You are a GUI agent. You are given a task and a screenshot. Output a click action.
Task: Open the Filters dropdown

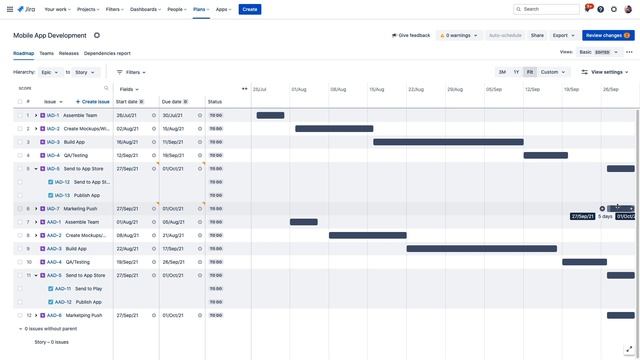tap(131, 72)
